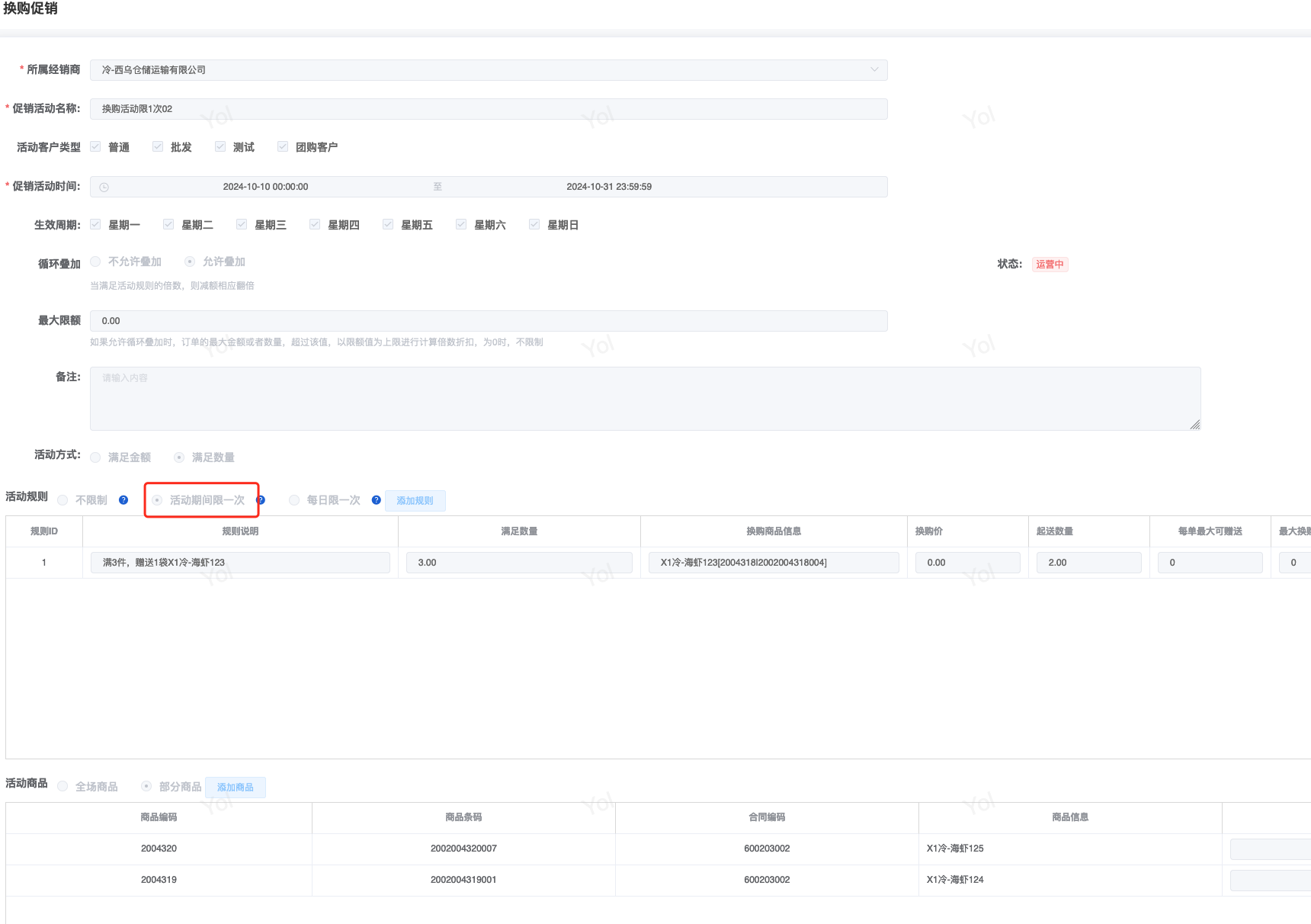This screenshot has height=924, width=1311.
Task: Click the 促销活动名称 input field
Action: [x=488, y=109]
